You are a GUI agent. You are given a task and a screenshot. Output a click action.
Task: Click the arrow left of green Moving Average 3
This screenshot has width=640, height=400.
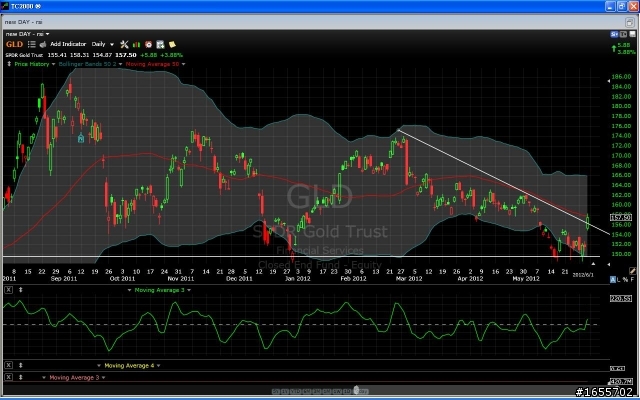pyautogui.click(x=129, y=290)
